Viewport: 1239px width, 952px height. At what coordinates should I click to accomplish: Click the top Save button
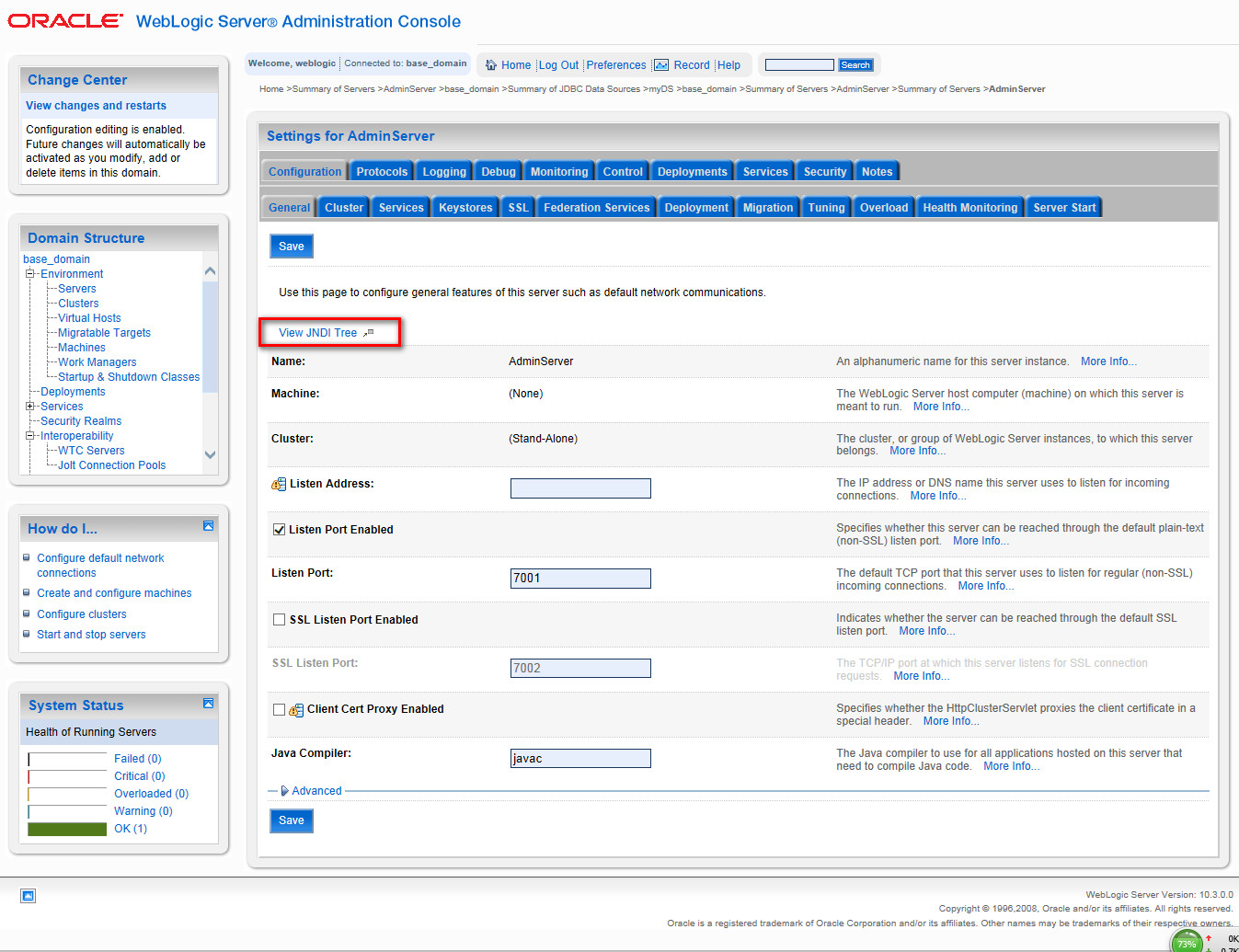tap(292, 247)
